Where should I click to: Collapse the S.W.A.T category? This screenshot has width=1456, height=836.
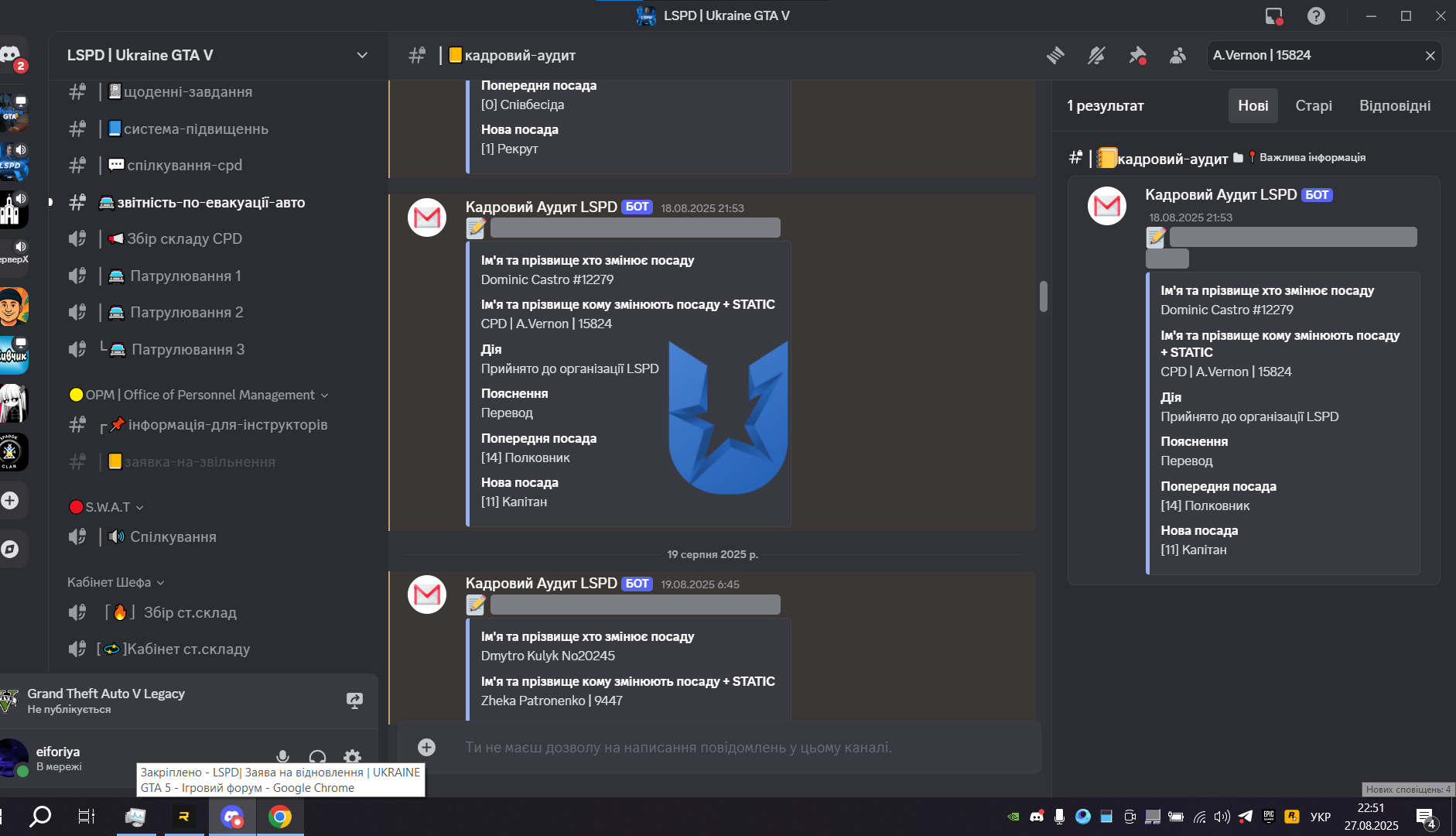point(106,507)
